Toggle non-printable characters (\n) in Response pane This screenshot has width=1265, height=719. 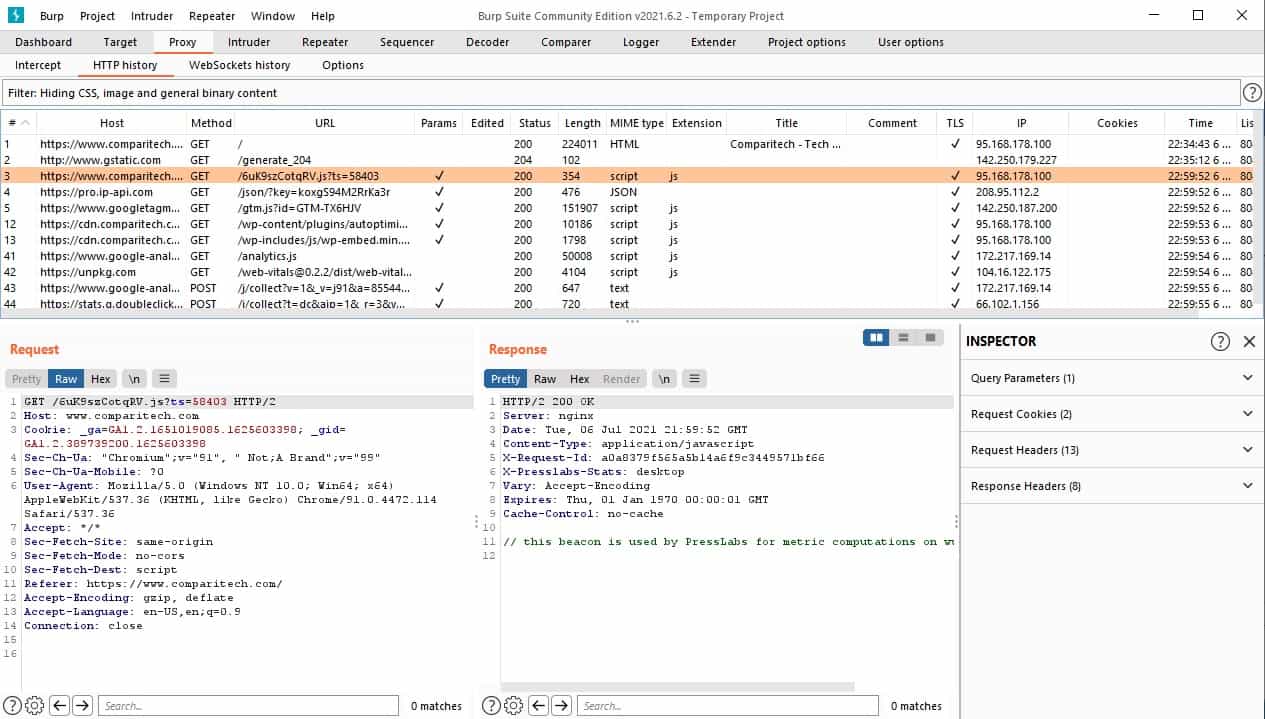664,379
